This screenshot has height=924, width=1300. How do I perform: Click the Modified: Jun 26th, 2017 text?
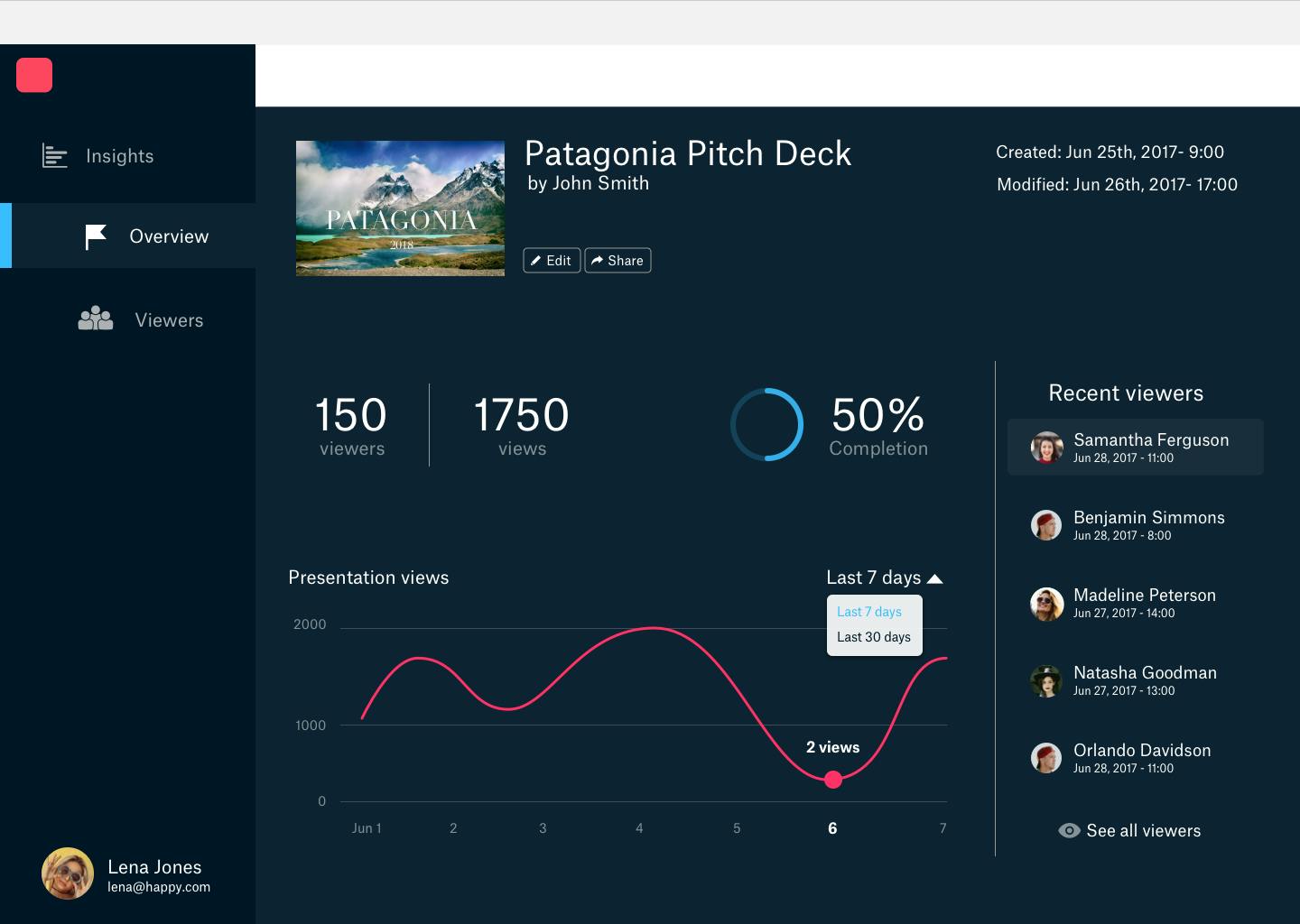click(1118, 185)
